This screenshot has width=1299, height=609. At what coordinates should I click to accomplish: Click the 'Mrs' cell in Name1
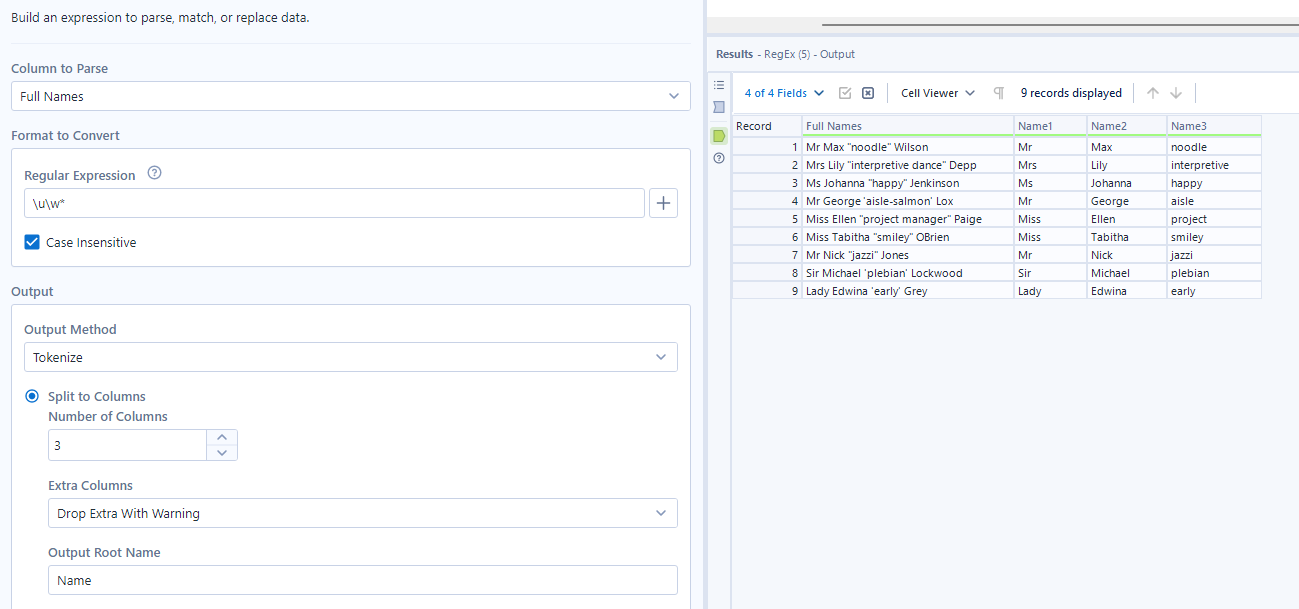[x=1050, y=165]
